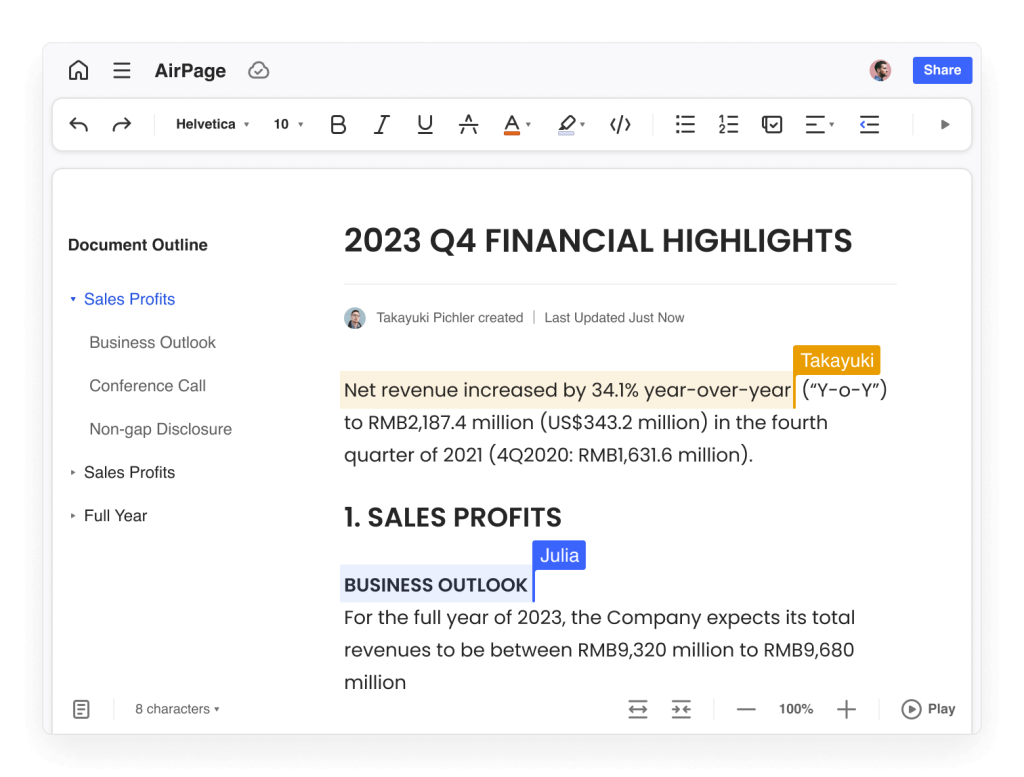Click the Home icon

pos(78,70)
